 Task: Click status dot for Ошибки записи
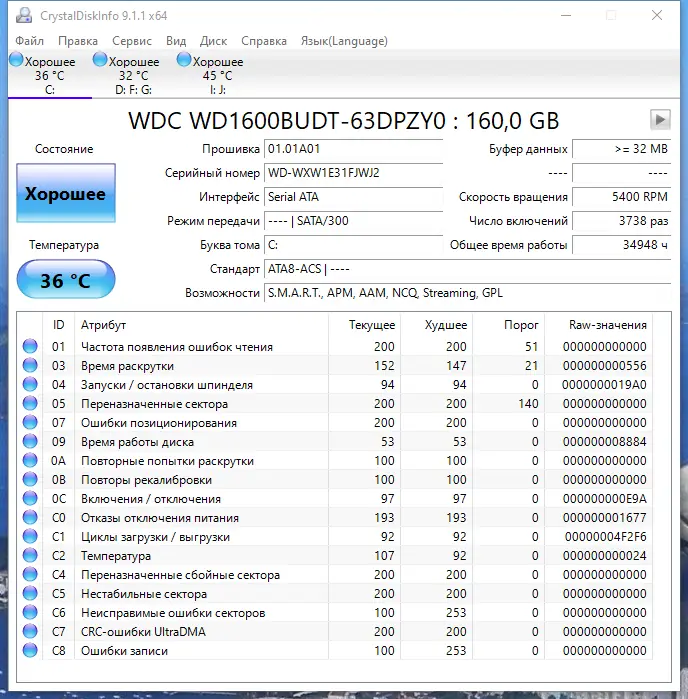pyautogui.click(x=30, y=650)
